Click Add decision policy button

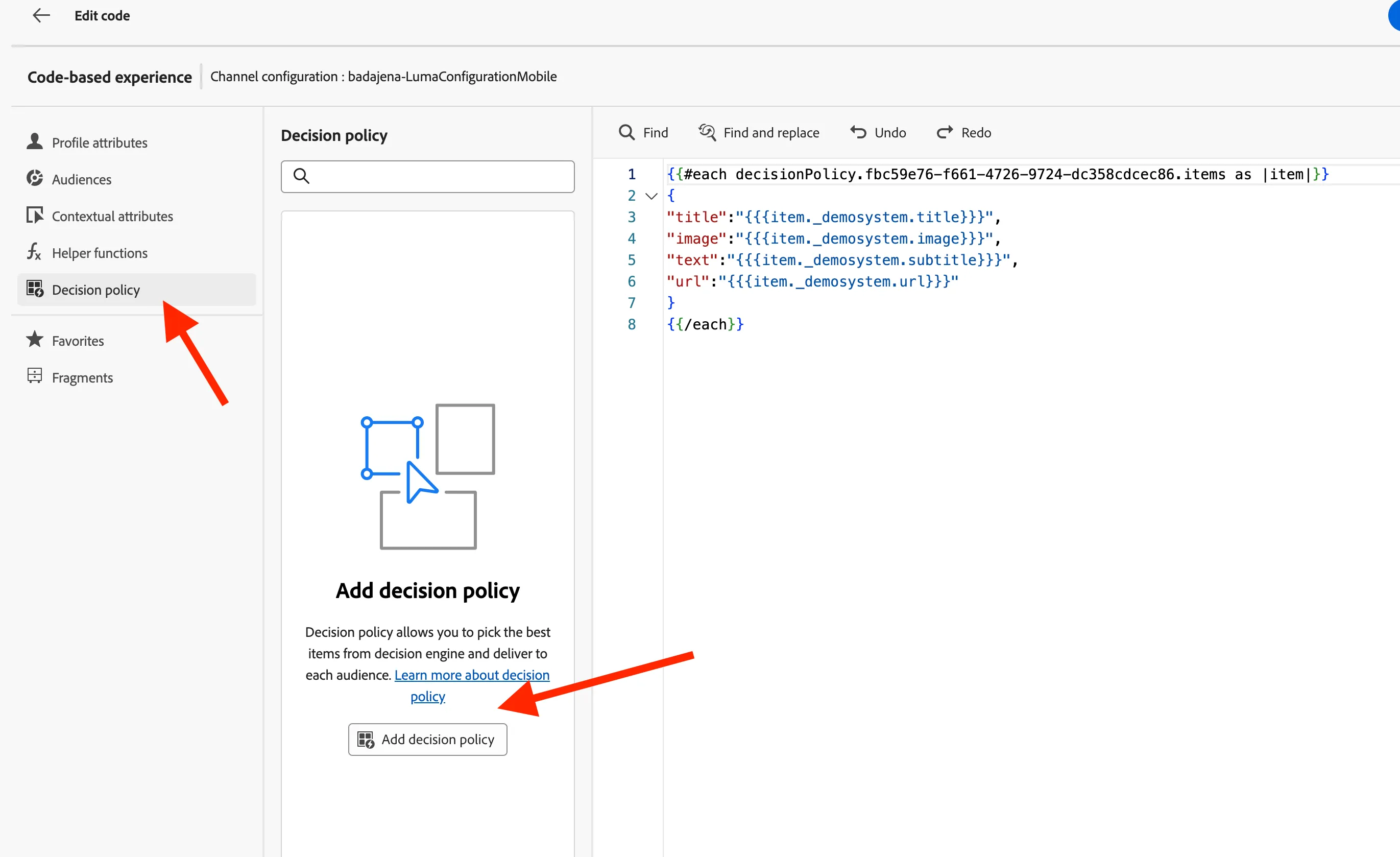coord(427,740)
